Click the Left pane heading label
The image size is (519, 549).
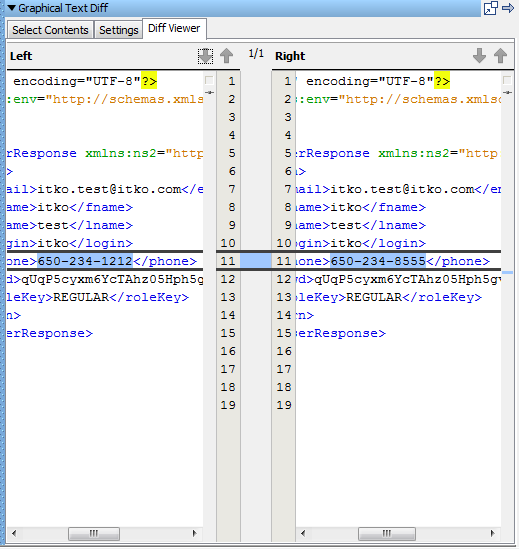click(21, 56)
